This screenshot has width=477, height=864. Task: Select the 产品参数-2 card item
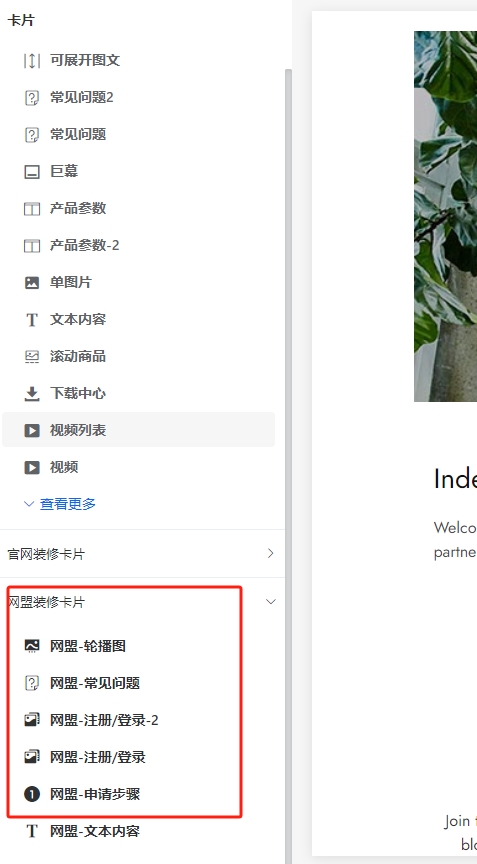[x=138, y=245]
